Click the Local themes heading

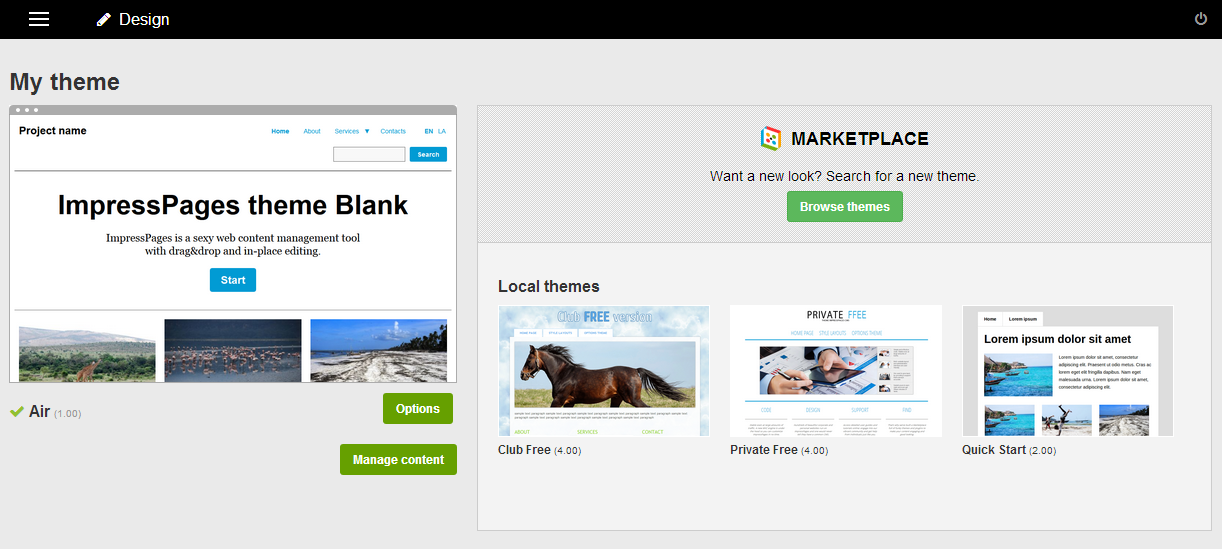[x=549, y=286]
